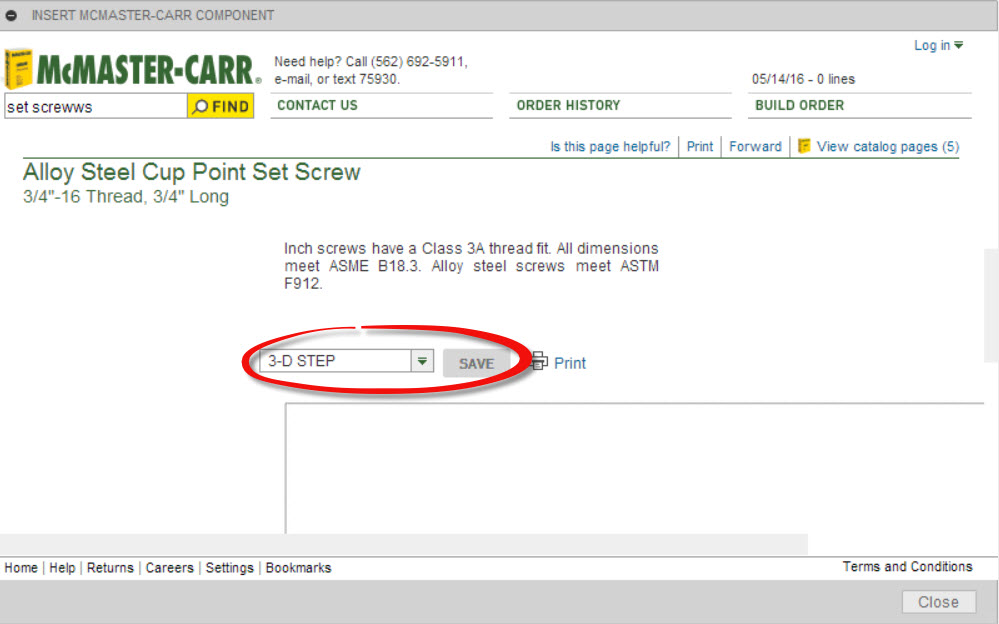Click the Need help? Call (562) 692-5911 text
Viewport: 999px width, 624px height.
[371, 62]
